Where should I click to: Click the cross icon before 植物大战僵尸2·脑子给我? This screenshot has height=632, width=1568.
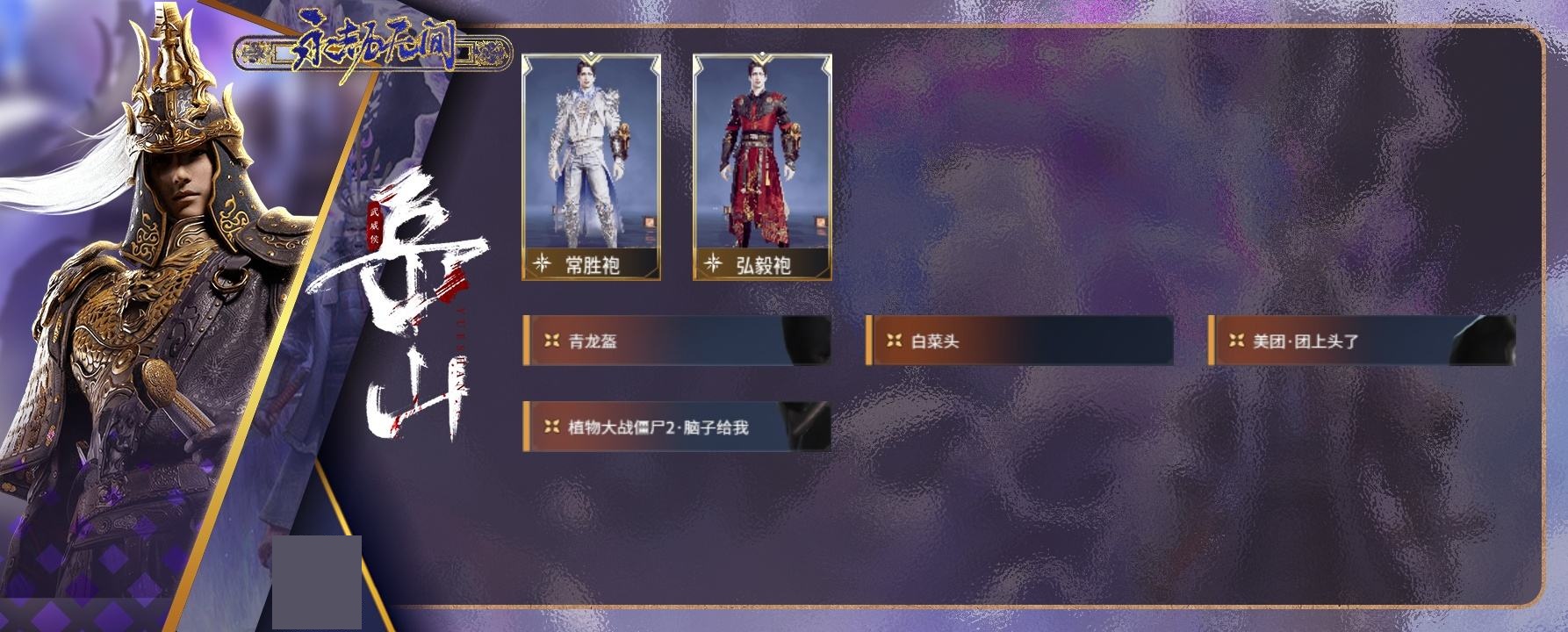click(551, 427)
